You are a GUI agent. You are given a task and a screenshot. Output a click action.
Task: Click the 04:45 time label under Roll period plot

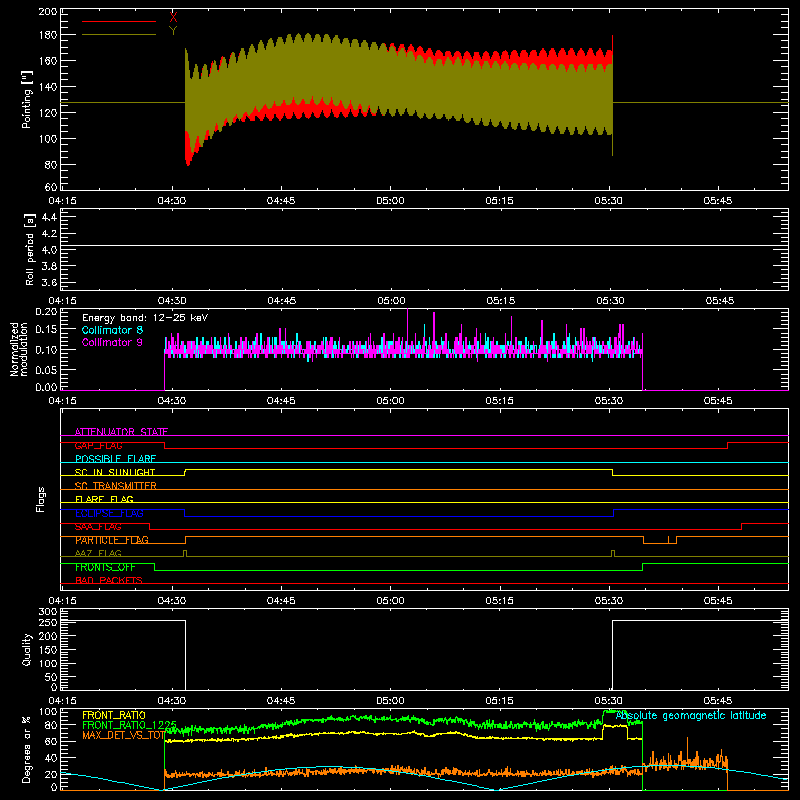pos(282,301)
